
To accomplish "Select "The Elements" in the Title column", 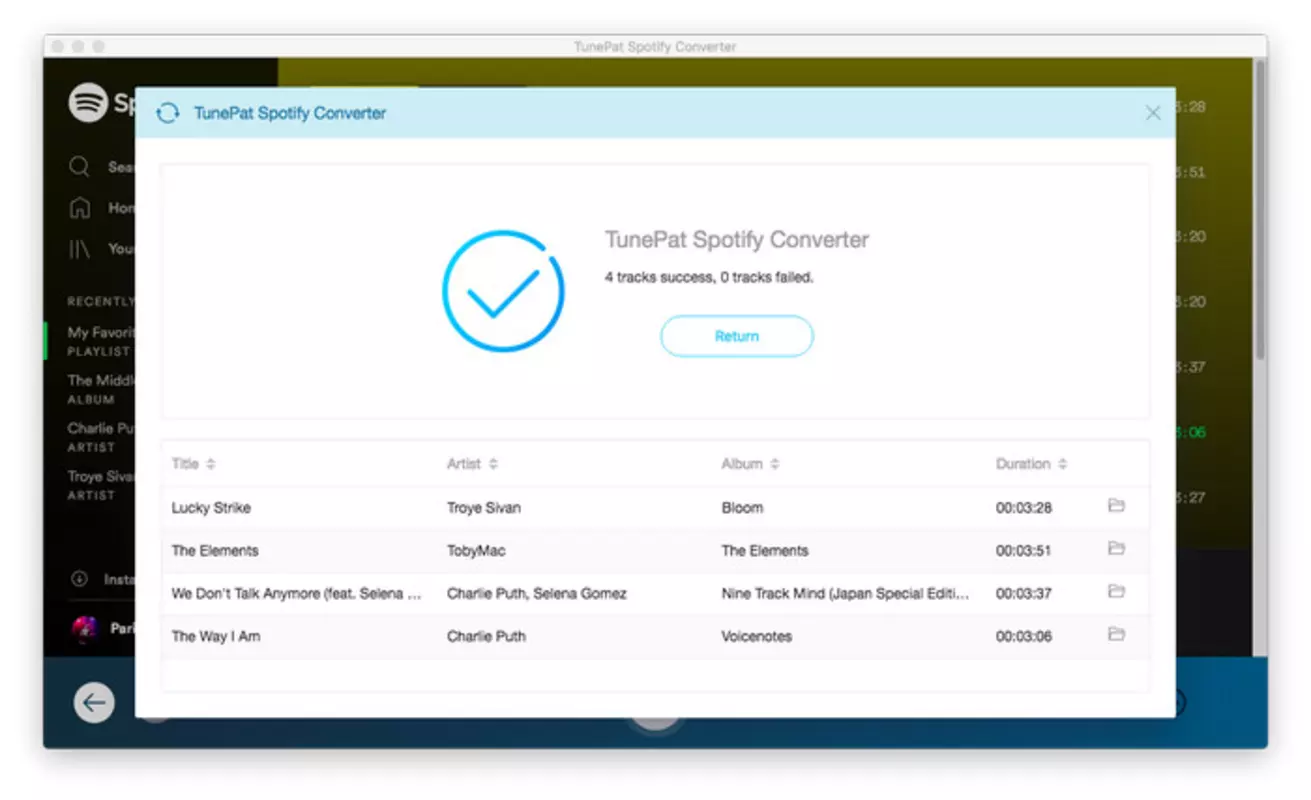I will [x=215, y=551].
